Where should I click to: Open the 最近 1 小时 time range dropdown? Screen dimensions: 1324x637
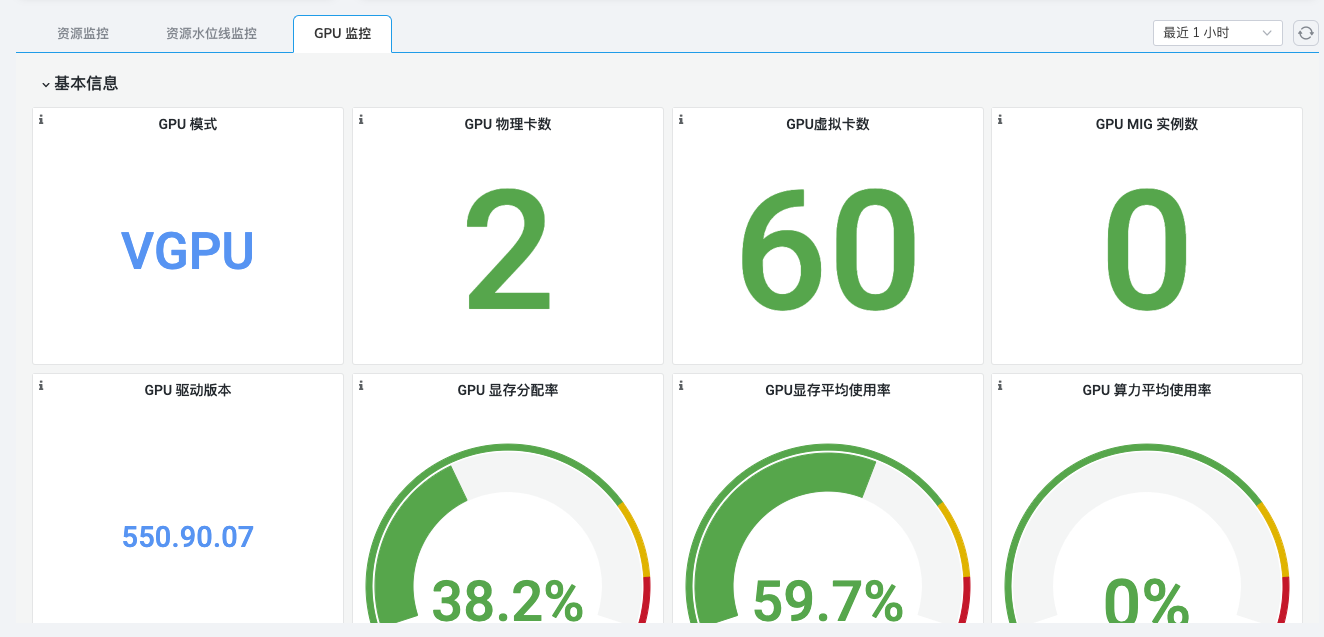click(1217, 33)
